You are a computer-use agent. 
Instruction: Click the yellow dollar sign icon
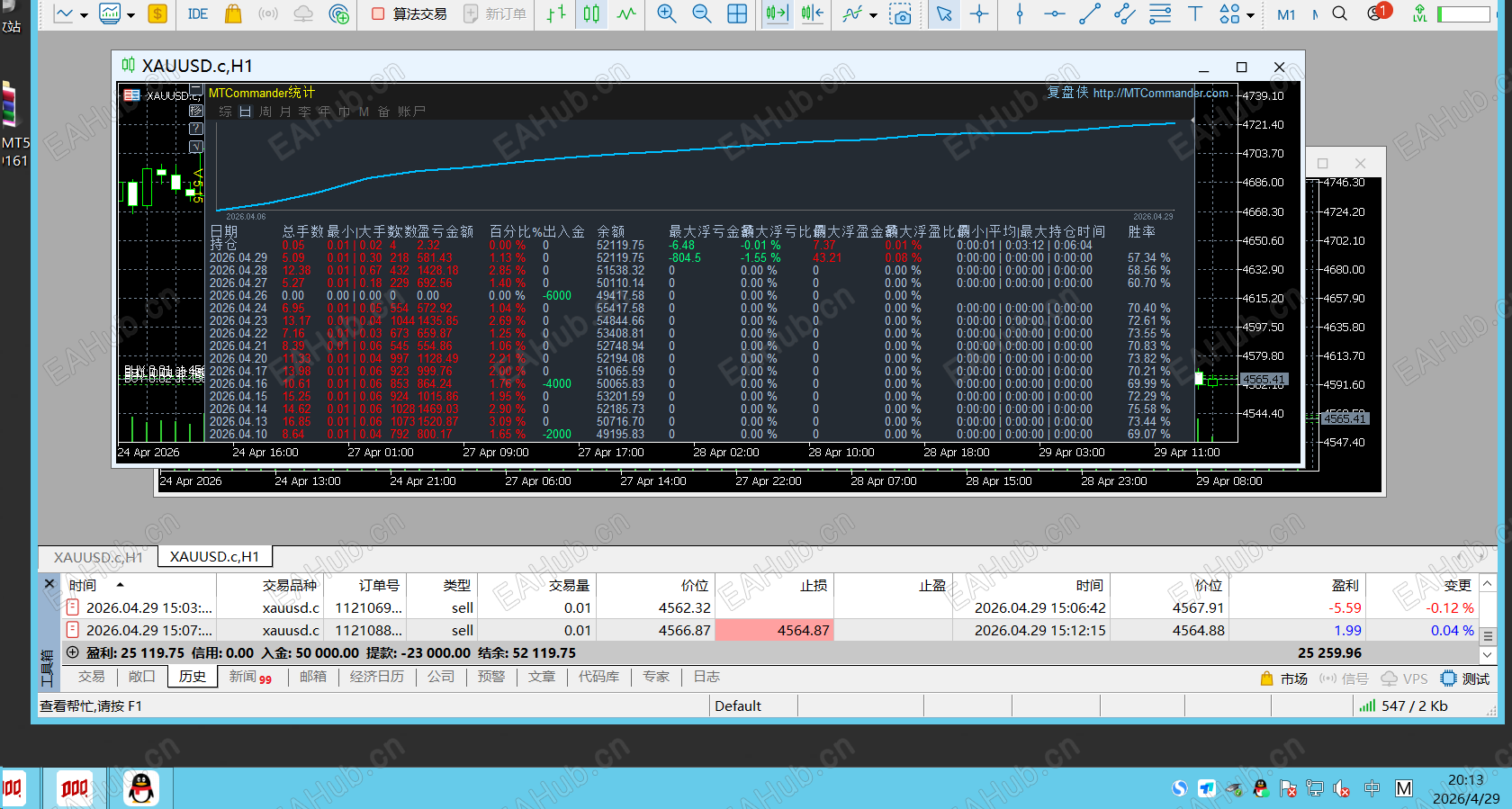157,13
